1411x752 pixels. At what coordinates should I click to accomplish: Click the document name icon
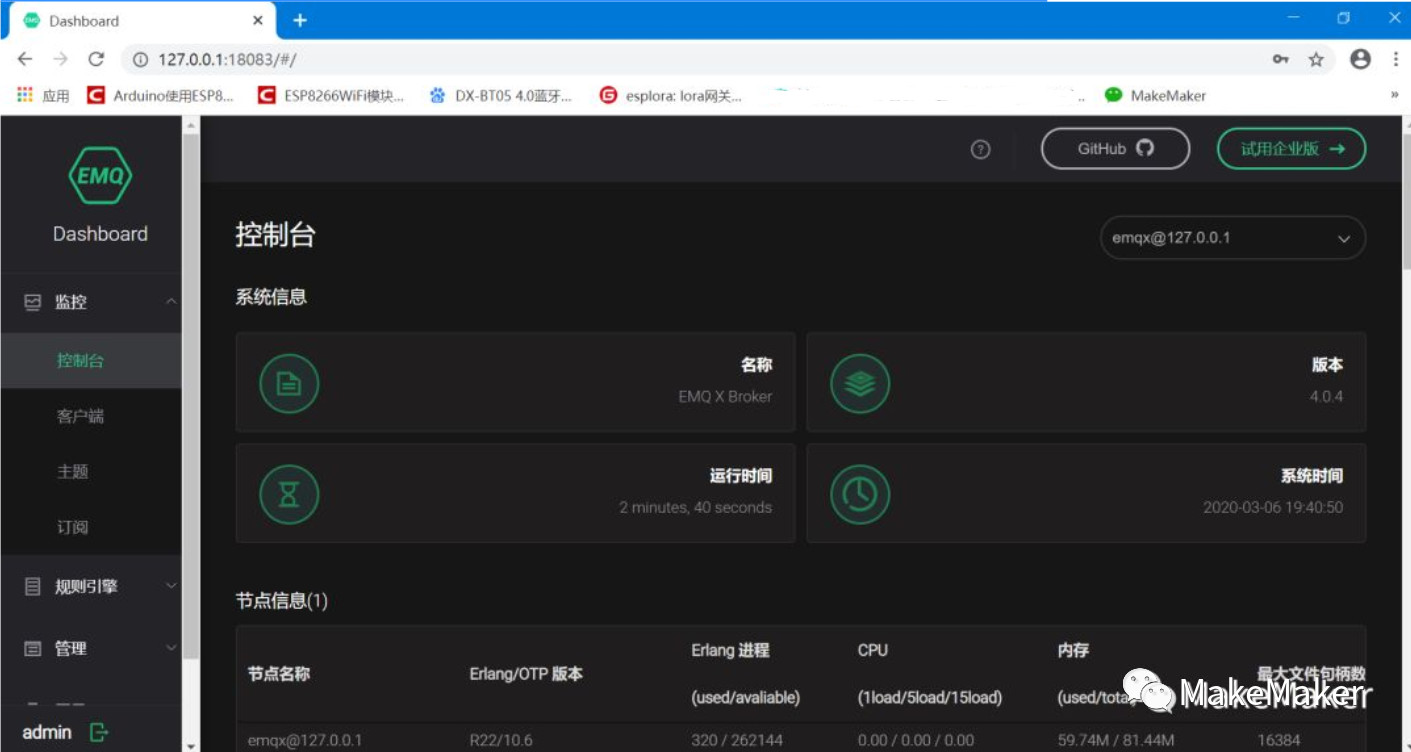pos(289,383)
